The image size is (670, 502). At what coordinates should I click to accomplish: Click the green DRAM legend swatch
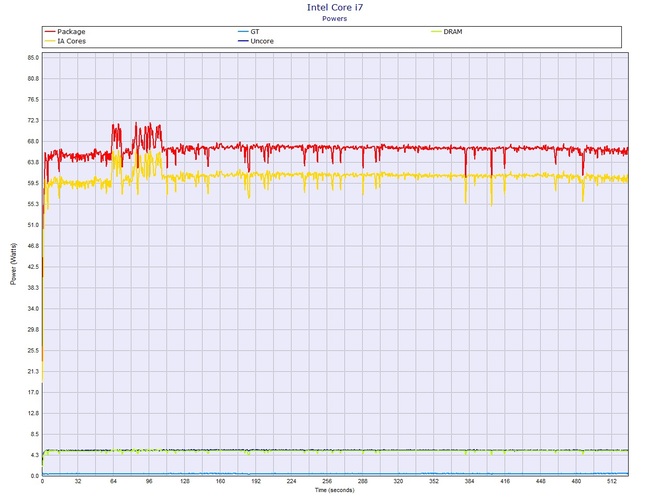click(436, 32)
